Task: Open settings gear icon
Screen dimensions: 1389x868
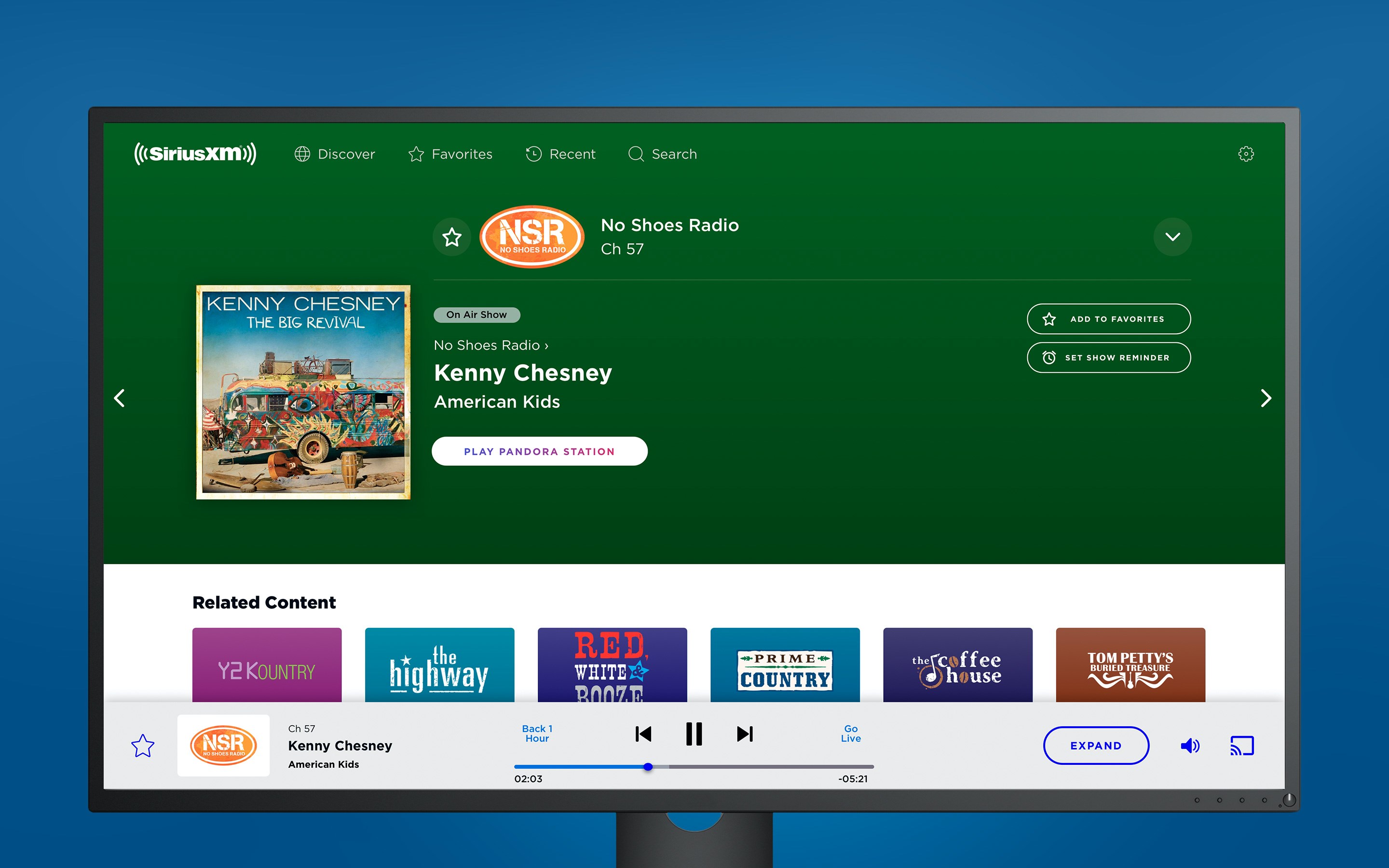Action: pos(1245,154)
